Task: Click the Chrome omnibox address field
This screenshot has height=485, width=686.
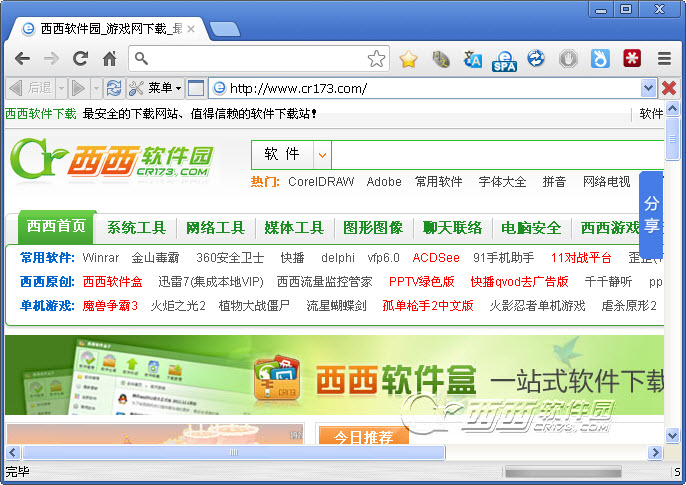Action: [x=258, y=58]
